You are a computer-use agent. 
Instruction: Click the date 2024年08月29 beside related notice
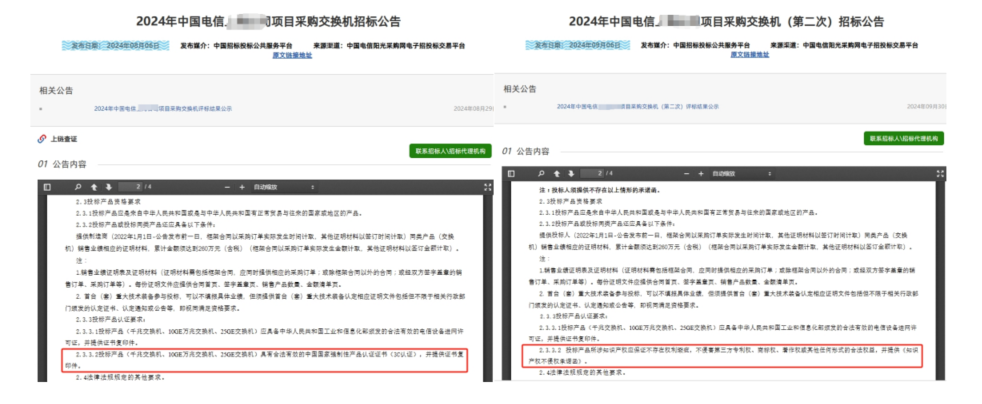(x=473, y=108)
